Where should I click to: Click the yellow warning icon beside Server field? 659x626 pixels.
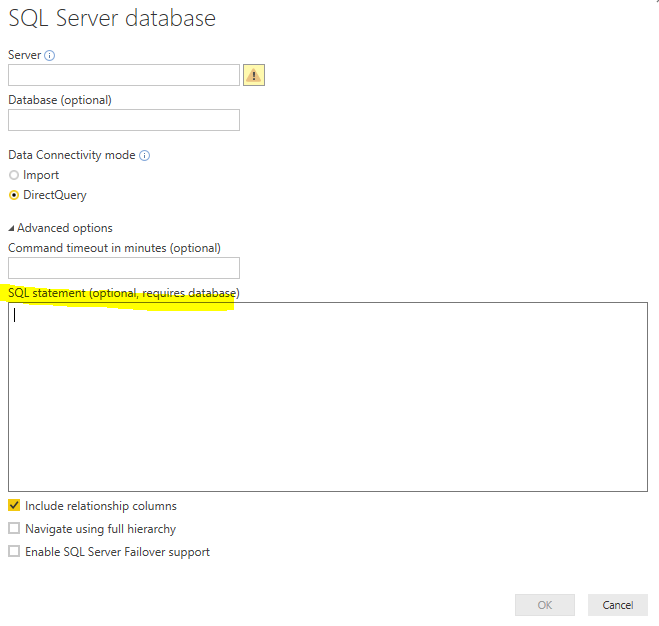tap(254, 75)
